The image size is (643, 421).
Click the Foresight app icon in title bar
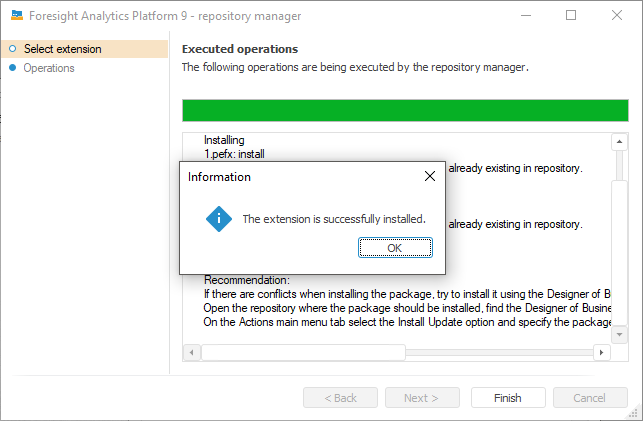pyautogui.click(x=17, y=15)
